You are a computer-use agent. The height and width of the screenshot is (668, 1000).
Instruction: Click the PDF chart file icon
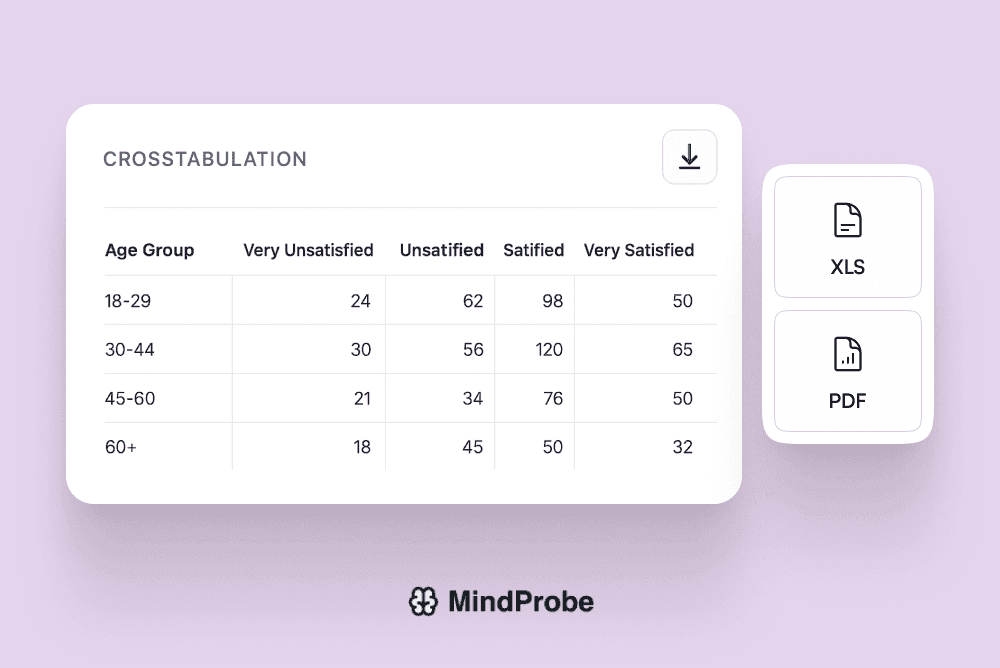pyautogui.click(x=847, y=354)
